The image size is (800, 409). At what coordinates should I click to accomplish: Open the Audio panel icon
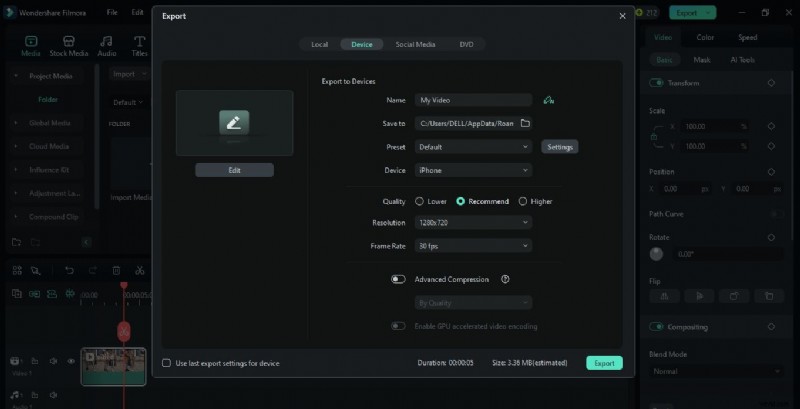(x=106, y=45)
